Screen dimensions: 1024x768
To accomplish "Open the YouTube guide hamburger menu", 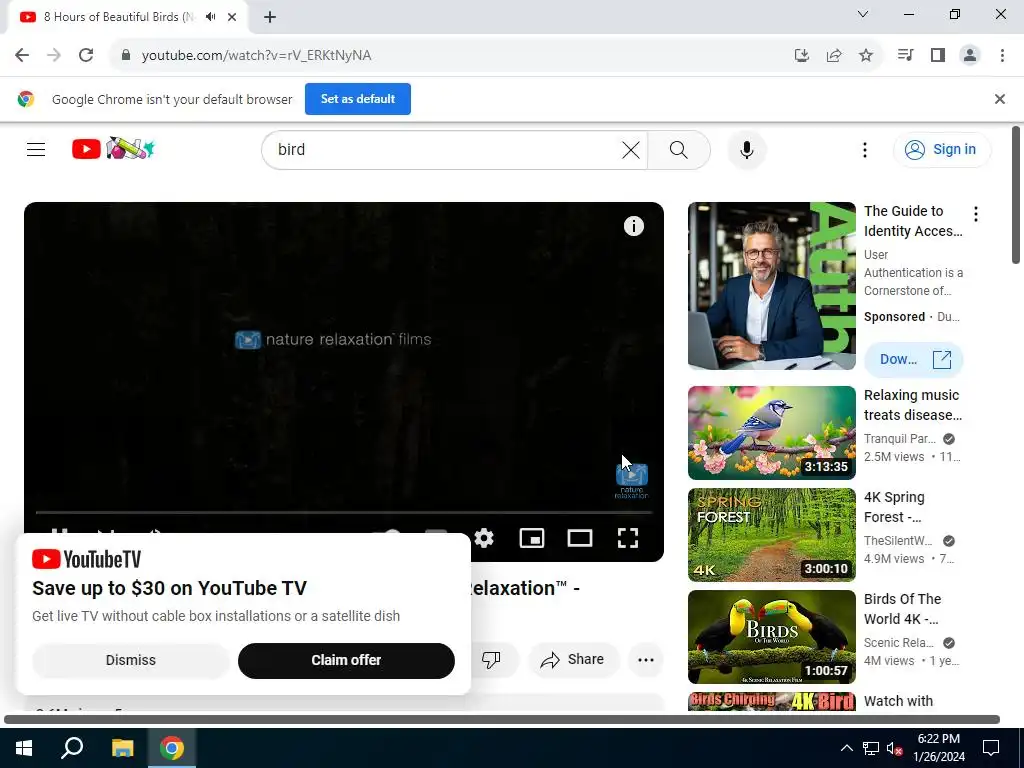I will coord(36,150).
